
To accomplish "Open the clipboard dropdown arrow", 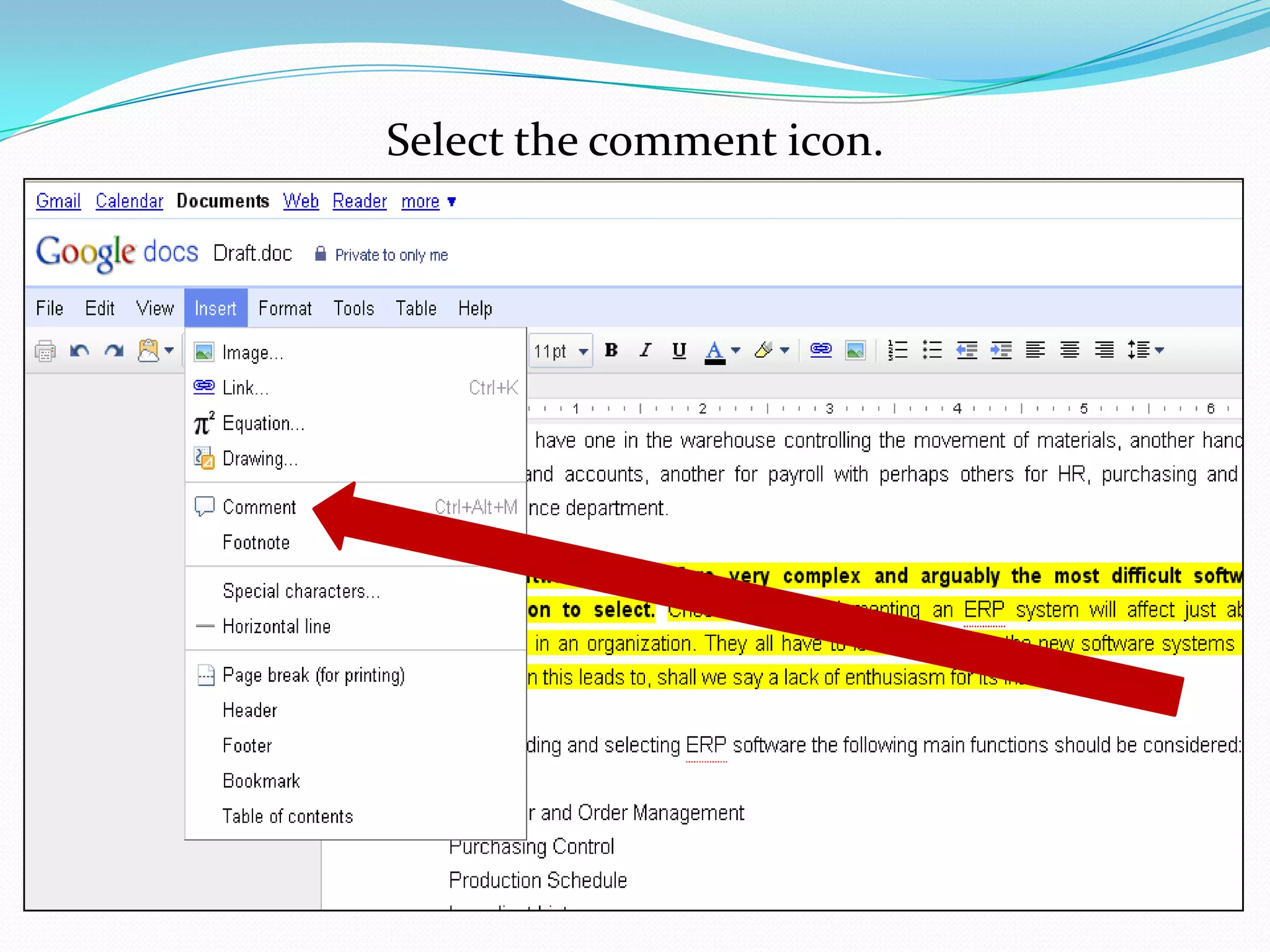I will pos(169,350).
